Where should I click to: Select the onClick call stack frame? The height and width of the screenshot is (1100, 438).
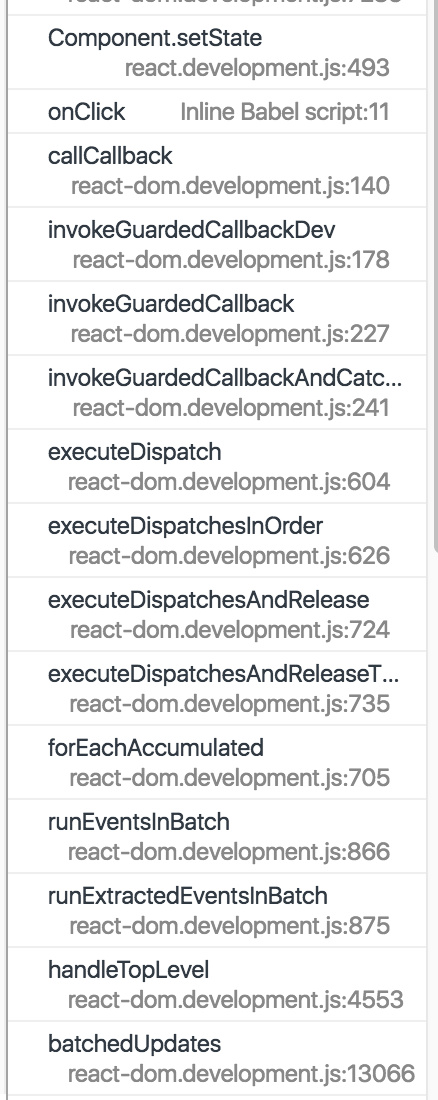tap(217, 111)
